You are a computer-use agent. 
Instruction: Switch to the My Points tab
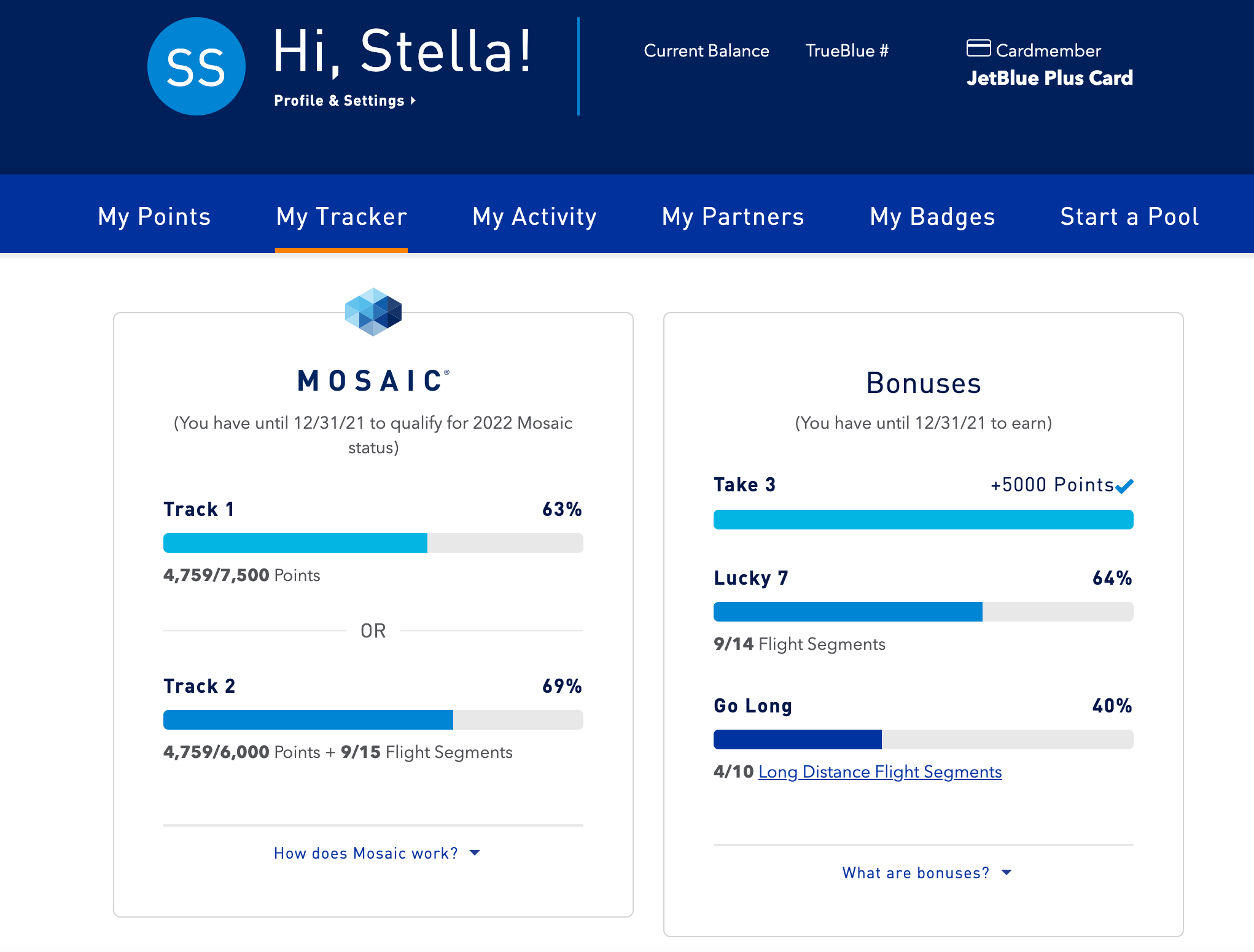click(154, 217)
